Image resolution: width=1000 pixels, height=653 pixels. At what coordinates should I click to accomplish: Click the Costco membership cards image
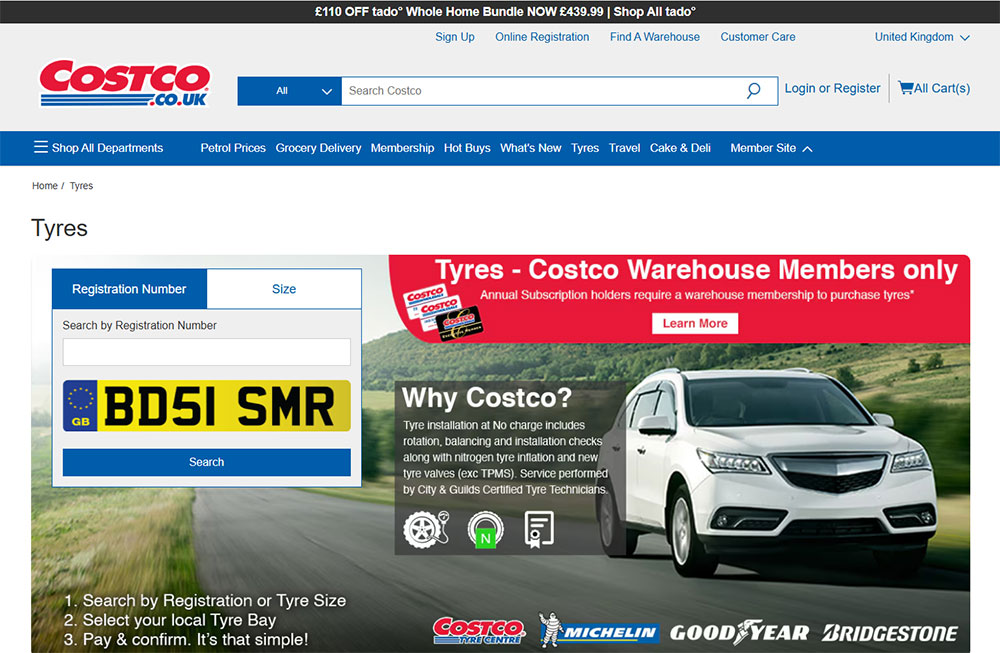(443, 313)
